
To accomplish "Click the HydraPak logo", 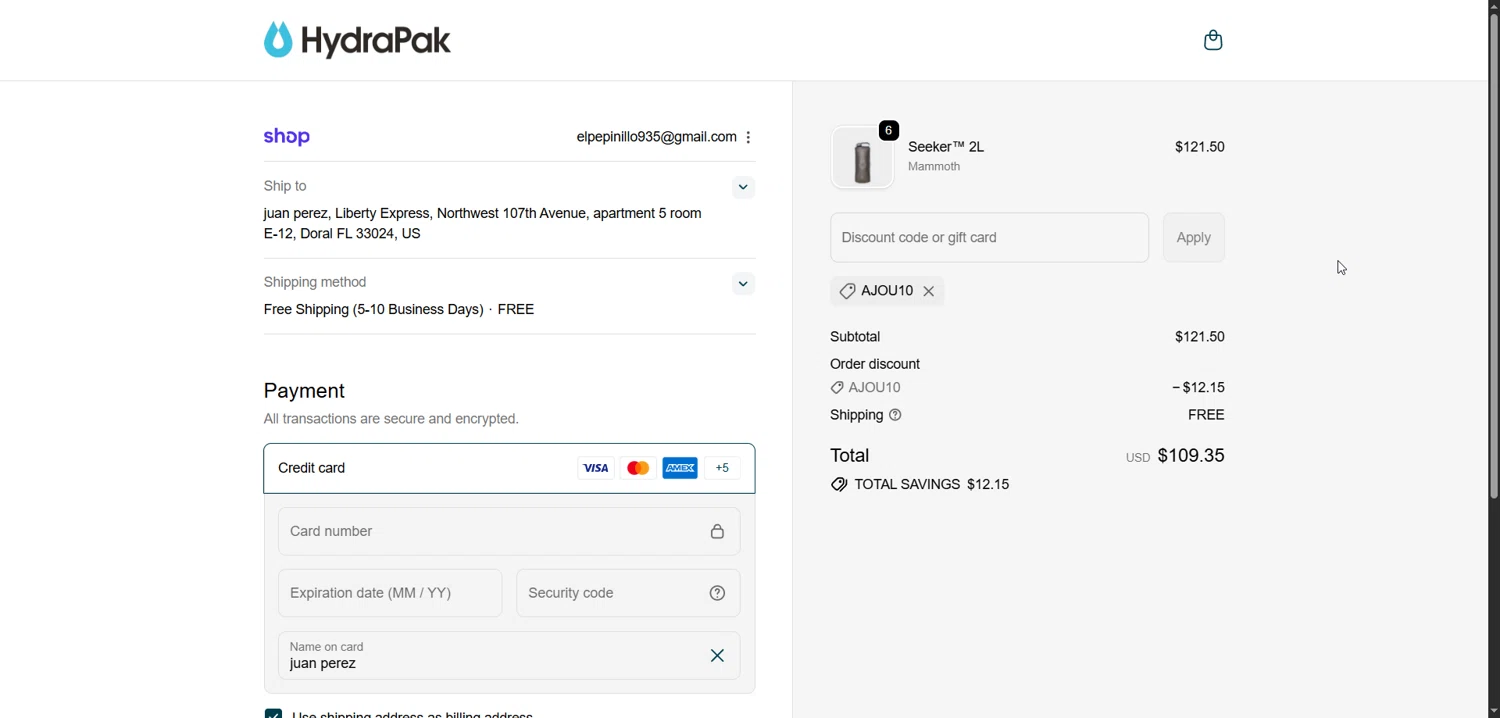I will pos(357,40).
